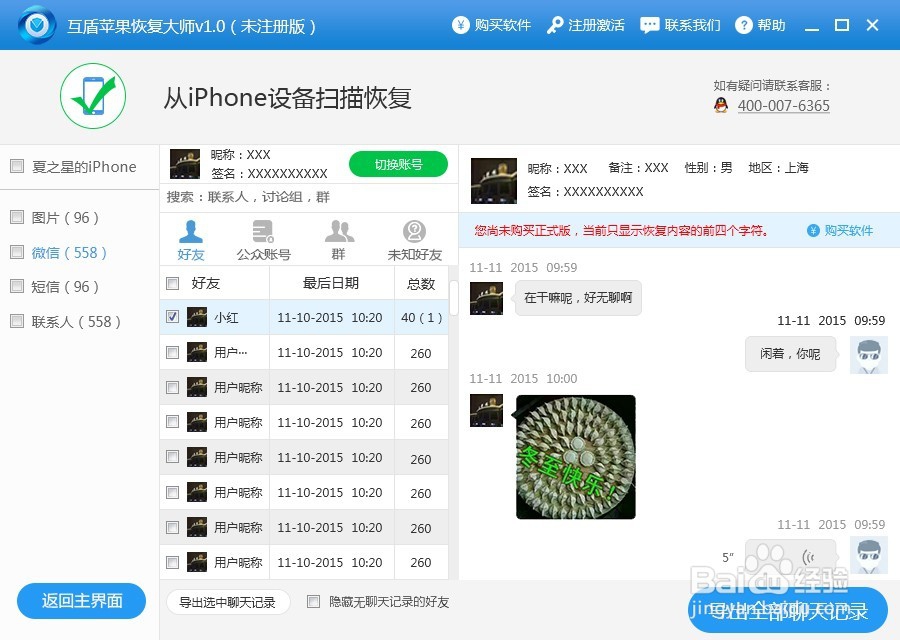Click avatar beside 在干嘛呢 message
The height and width of the screenshot is (640, 900).
(x=486, y=298)
